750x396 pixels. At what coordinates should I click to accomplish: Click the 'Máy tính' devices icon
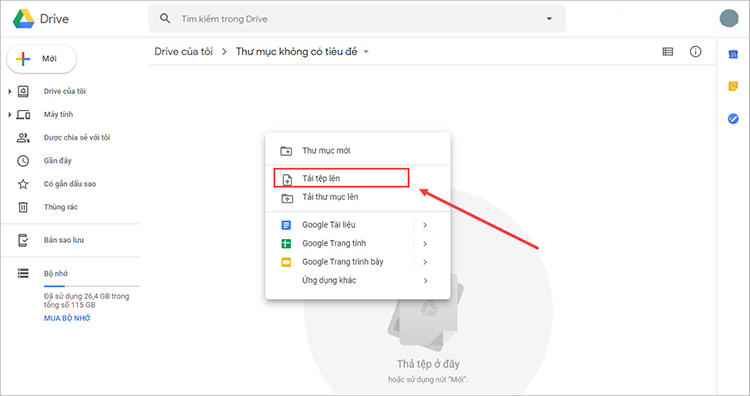[x=23, y=114]
